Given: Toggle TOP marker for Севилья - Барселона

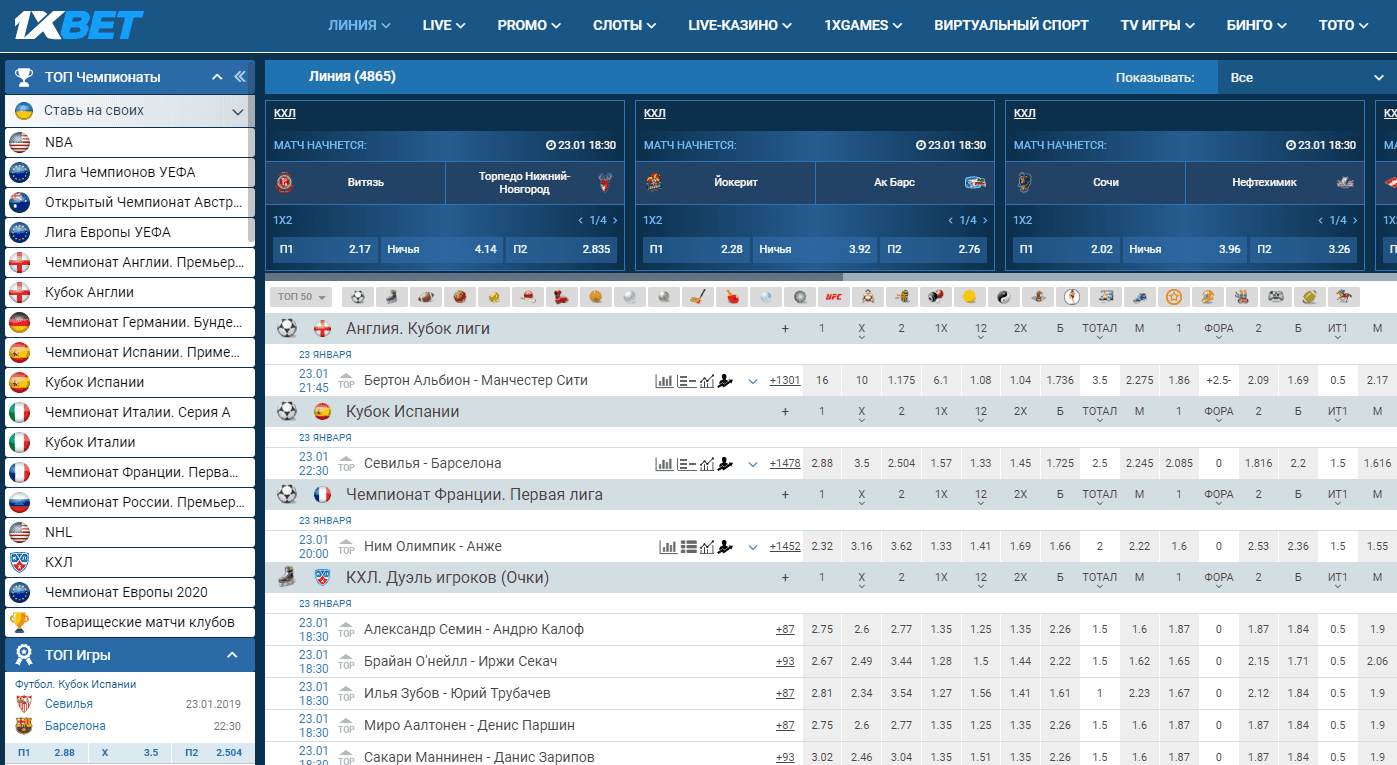Looking at the screenshot, I should [346, 464].
